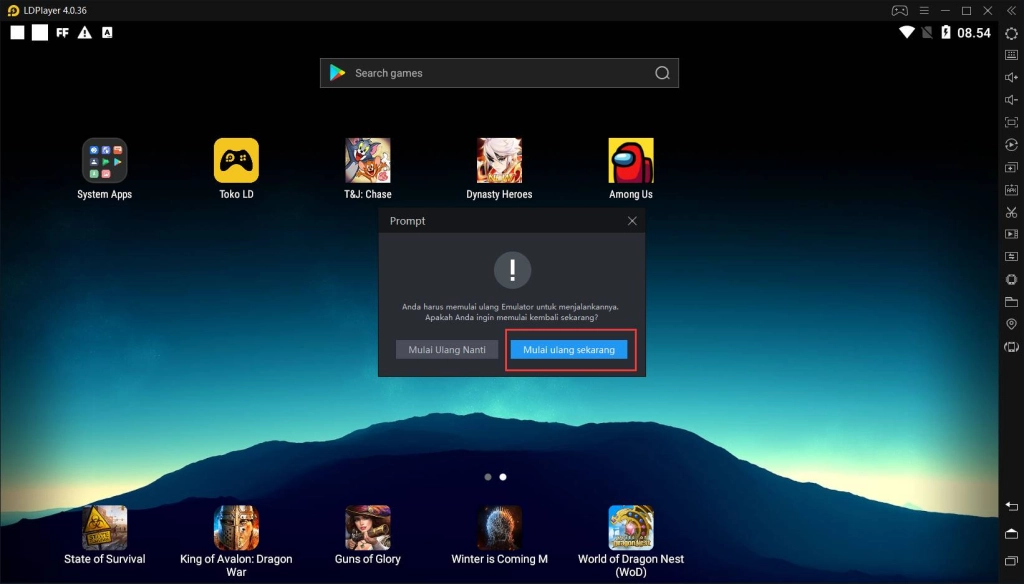The width and height of the screenshot is (1024, 584).
Task: Focus the Search games input field
Action: [499, 73]
